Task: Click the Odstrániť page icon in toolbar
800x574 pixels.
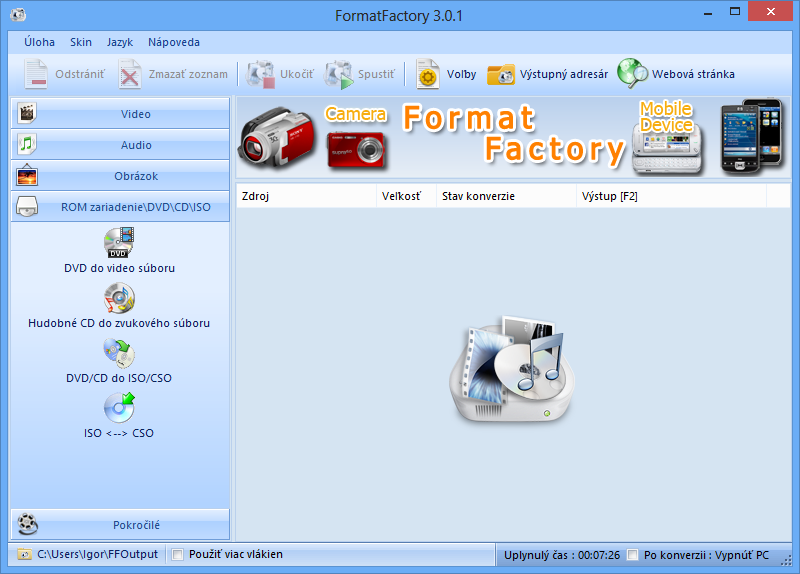Action: [36, 74]
